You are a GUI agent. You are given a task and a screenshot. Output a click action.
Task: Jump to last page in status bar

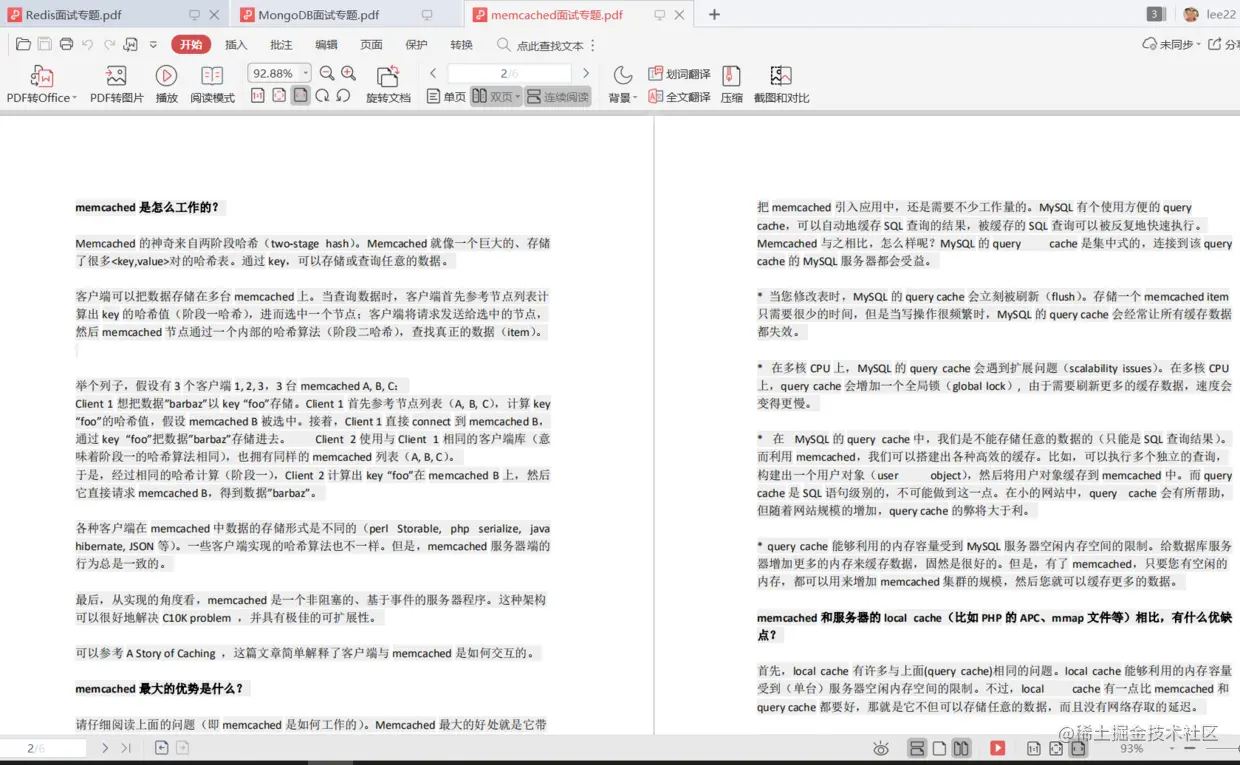126,748
